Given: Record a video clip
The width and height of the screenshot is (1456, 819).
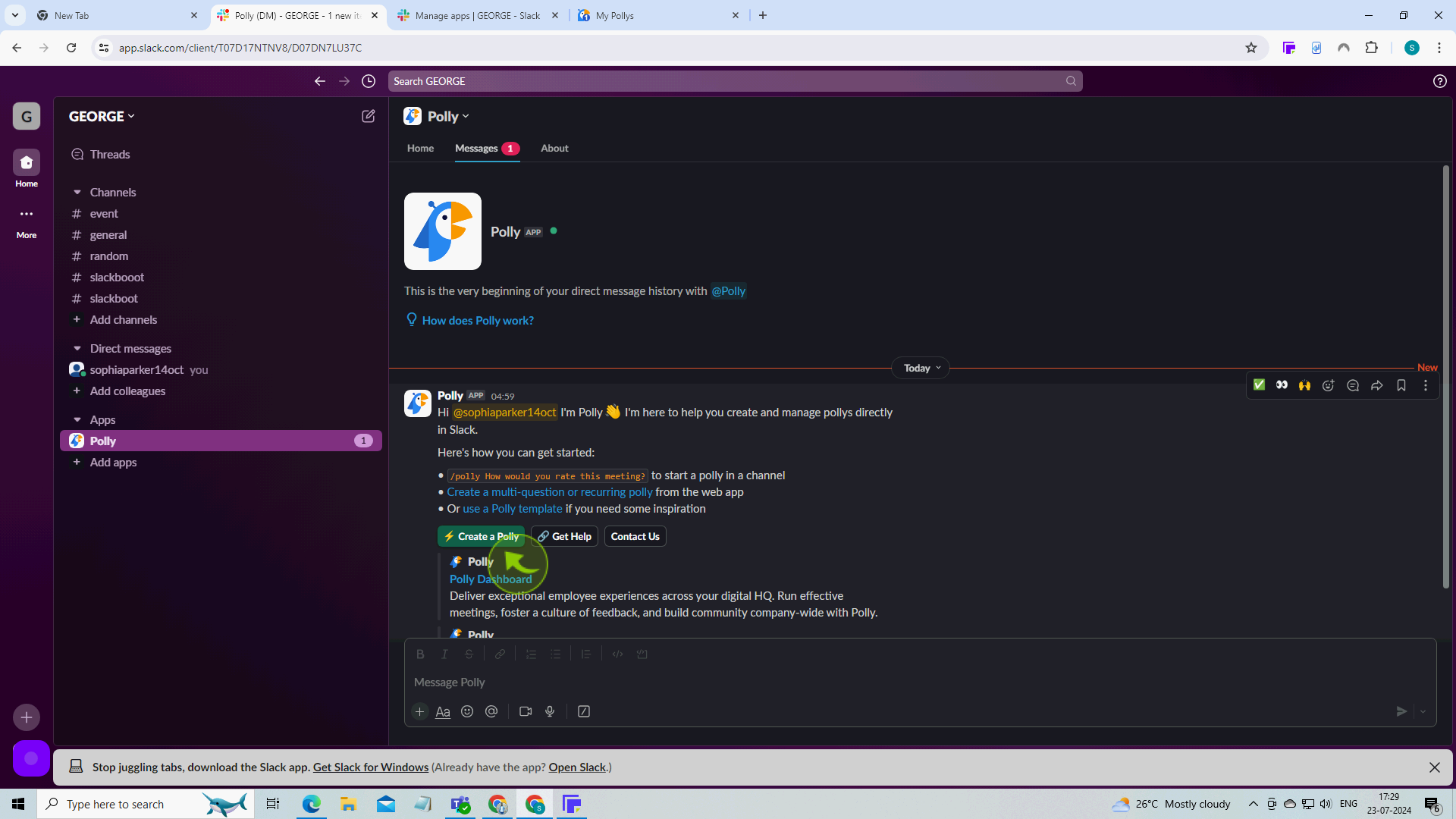Looking at the screenshot, I should (526, 711).
